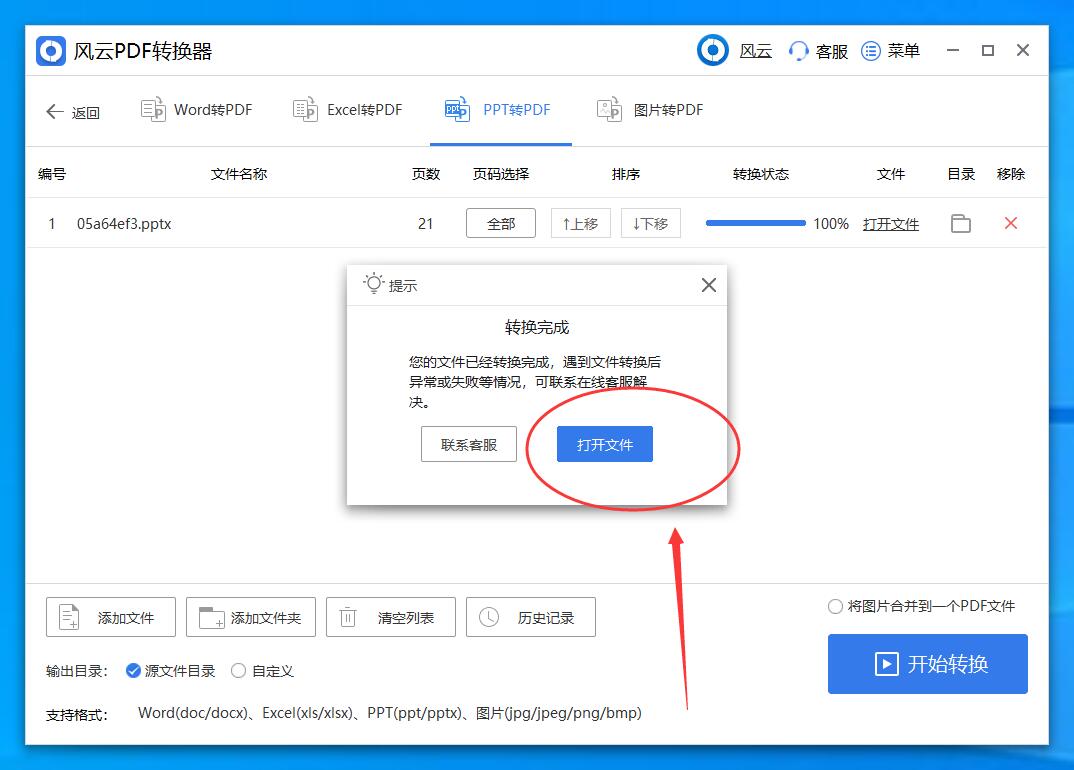Viewport: 1074px width, 770px height.
Task: Remove 05a64ef3.pptx with the red X
Action: click(1010, 223)
